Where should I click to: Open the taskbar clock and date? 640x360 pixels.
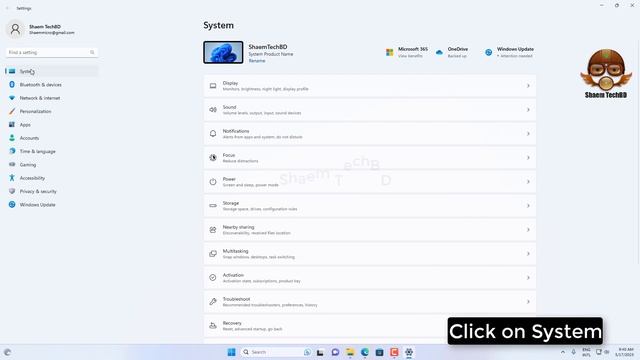[x=624, y=352]
